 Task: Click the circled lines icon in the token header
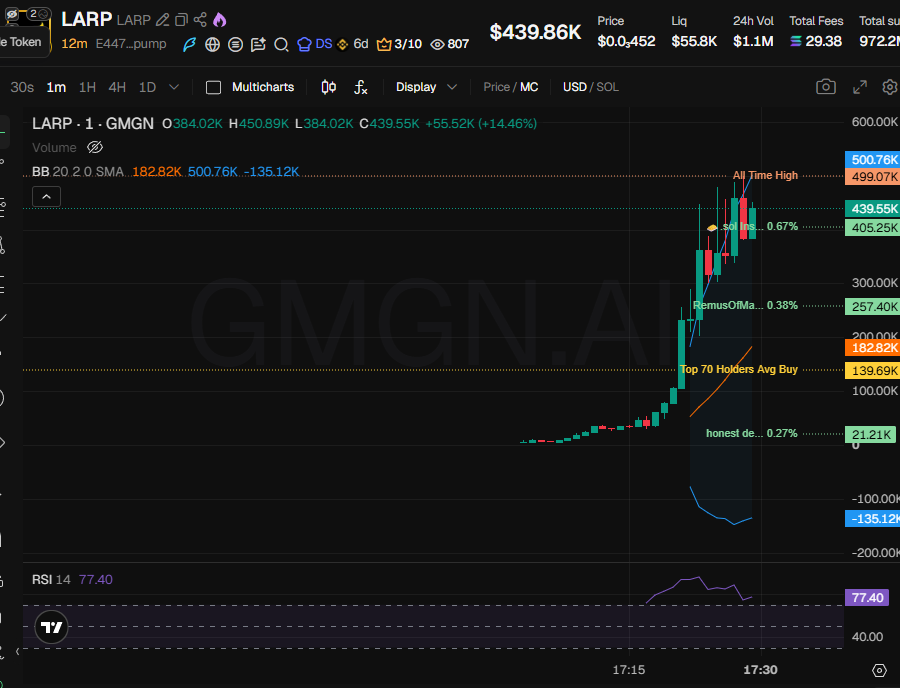click(235, 44)
